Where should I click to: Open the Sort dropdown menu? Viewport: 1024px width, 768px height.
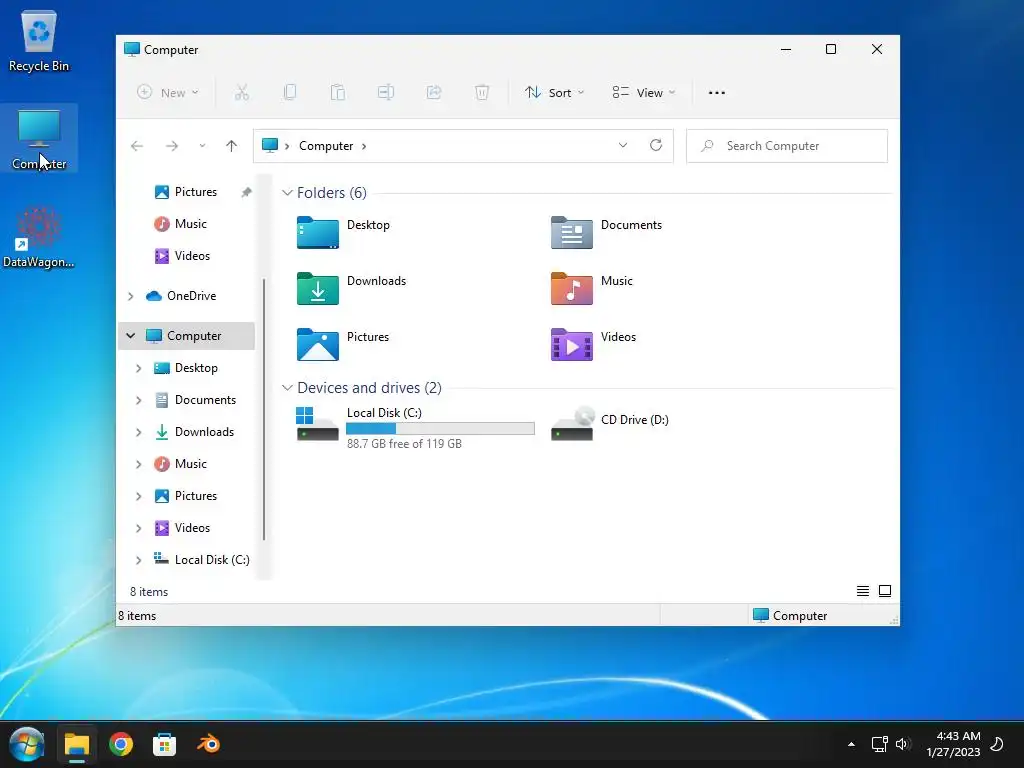click(x=554, y=93)
